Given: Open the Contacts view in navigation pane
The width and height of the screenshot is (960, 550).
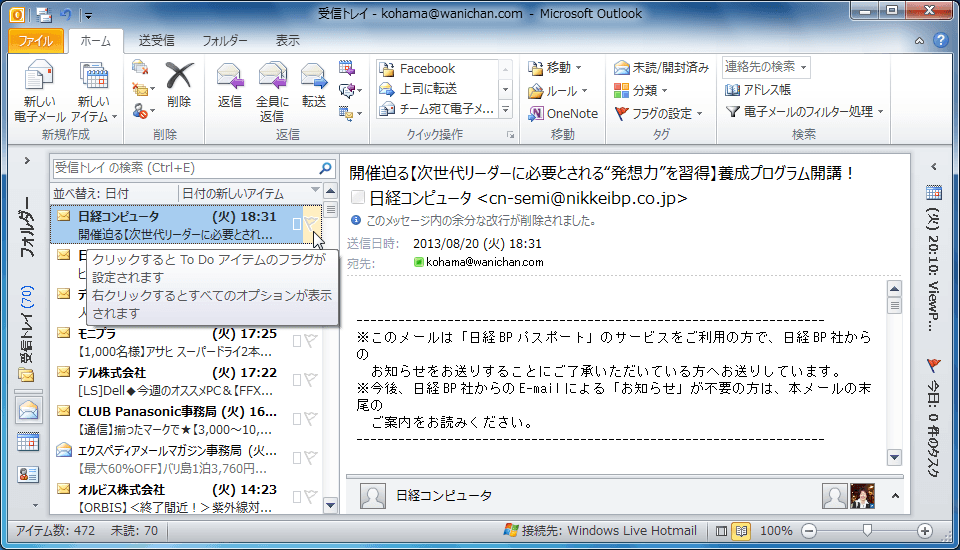Looking at the screenshot, I should [x=28, y=474].
